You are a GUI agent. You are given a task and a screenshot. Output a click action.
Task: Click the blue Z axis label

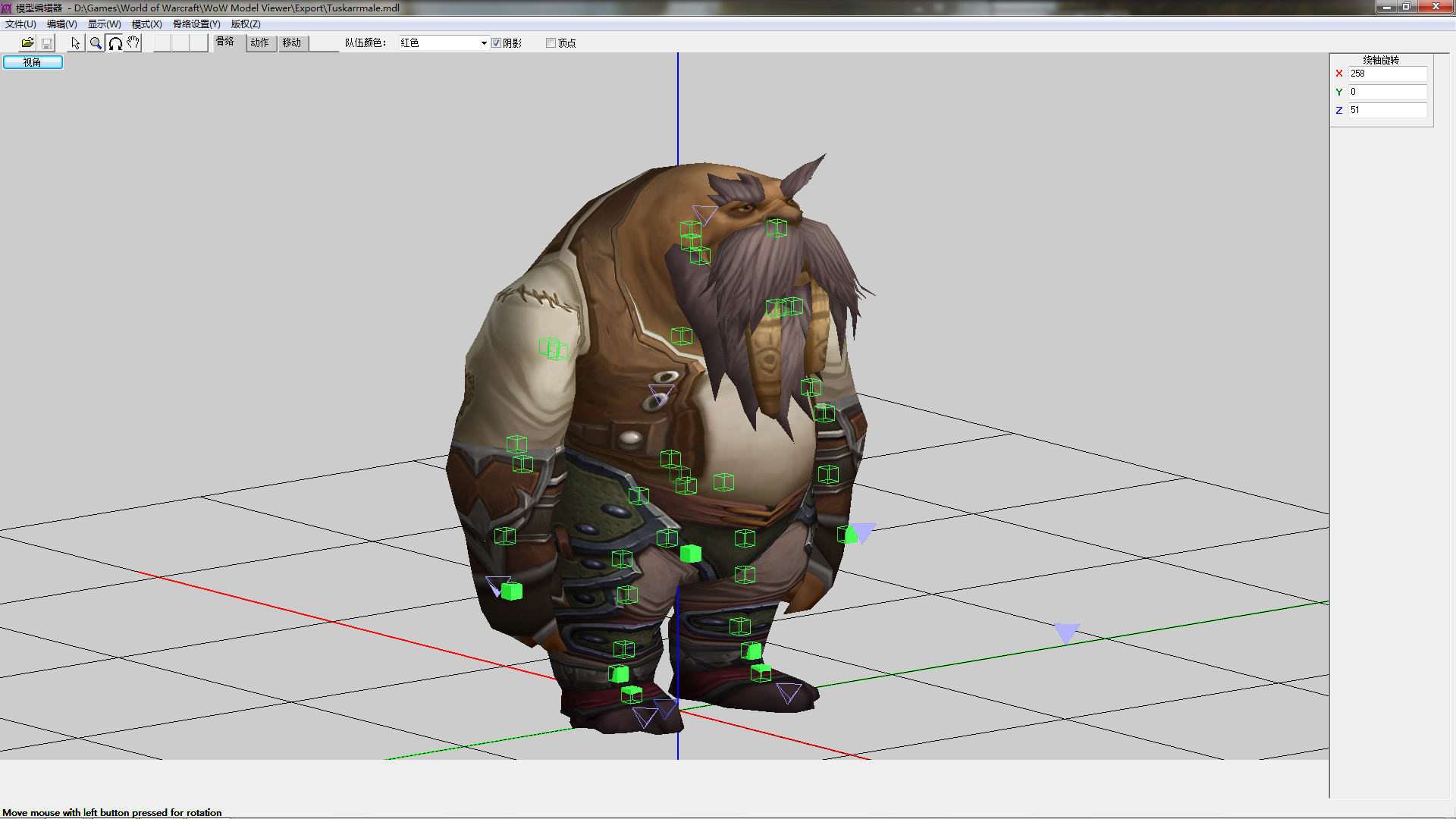click(x=1339, y=110)
